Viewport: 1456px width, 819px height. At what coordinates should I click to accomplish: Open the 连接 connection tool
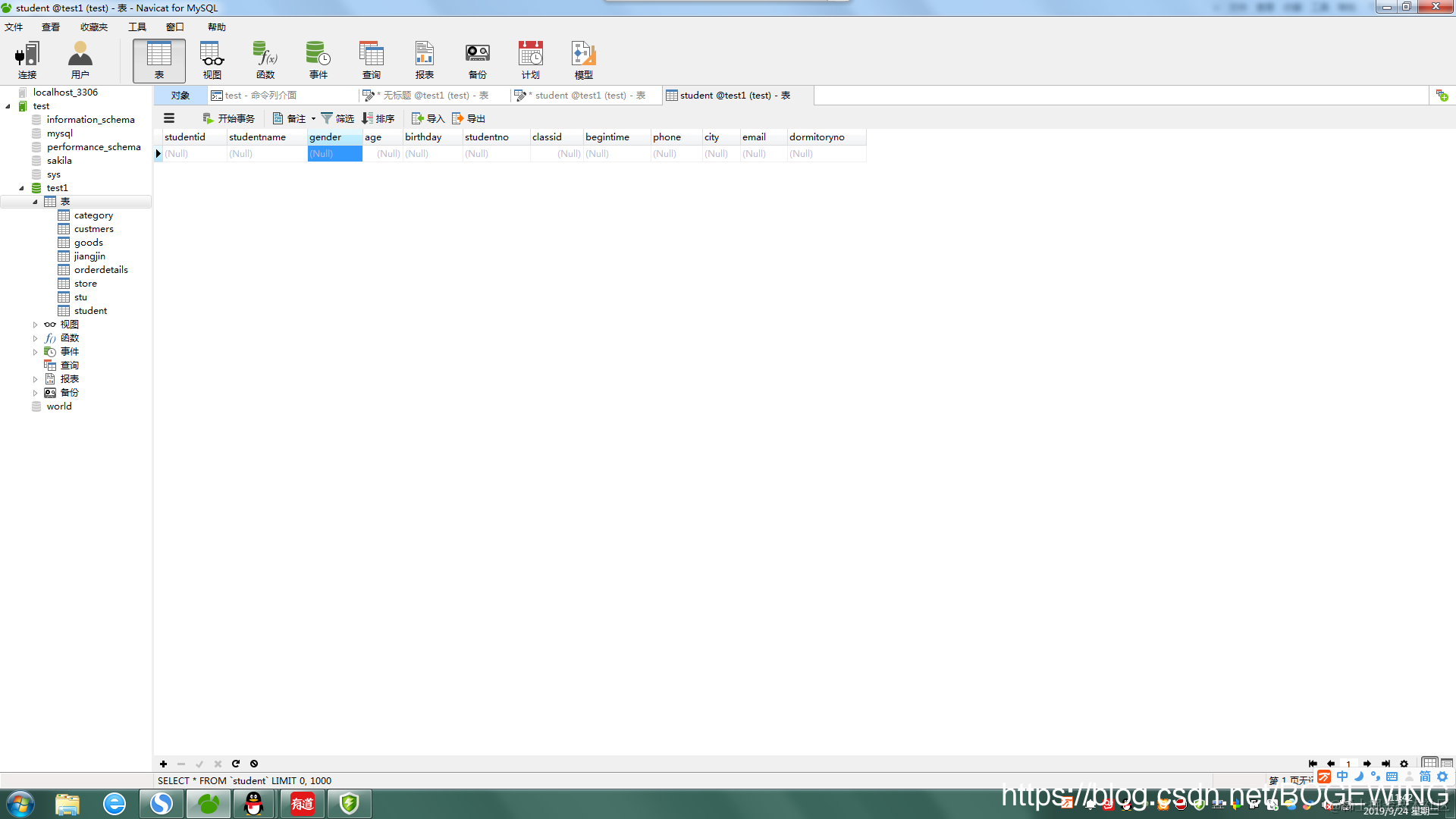tap(27, 61)
